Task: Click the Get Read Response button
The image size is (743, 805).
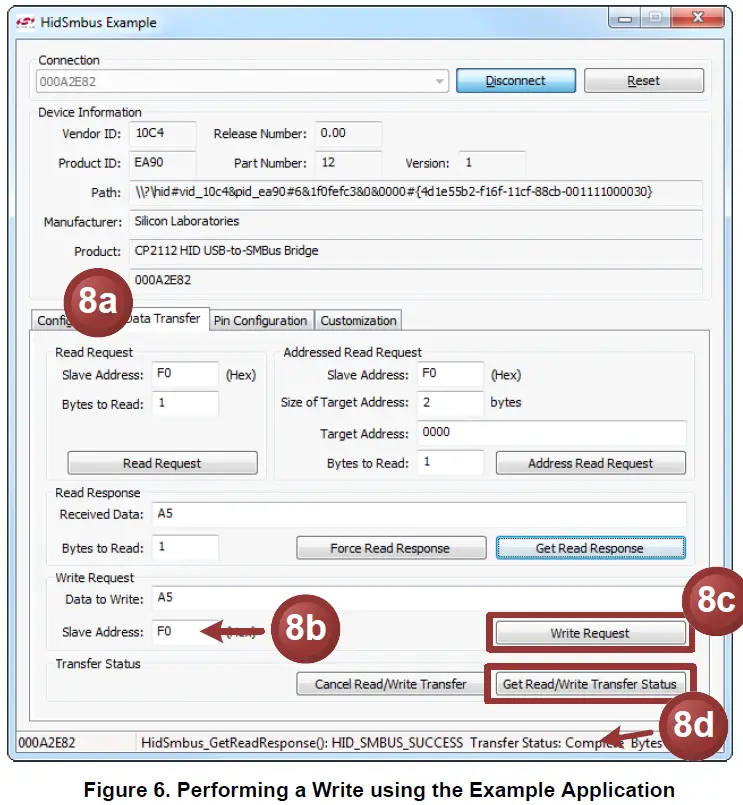Action: (x=590, y=548)
